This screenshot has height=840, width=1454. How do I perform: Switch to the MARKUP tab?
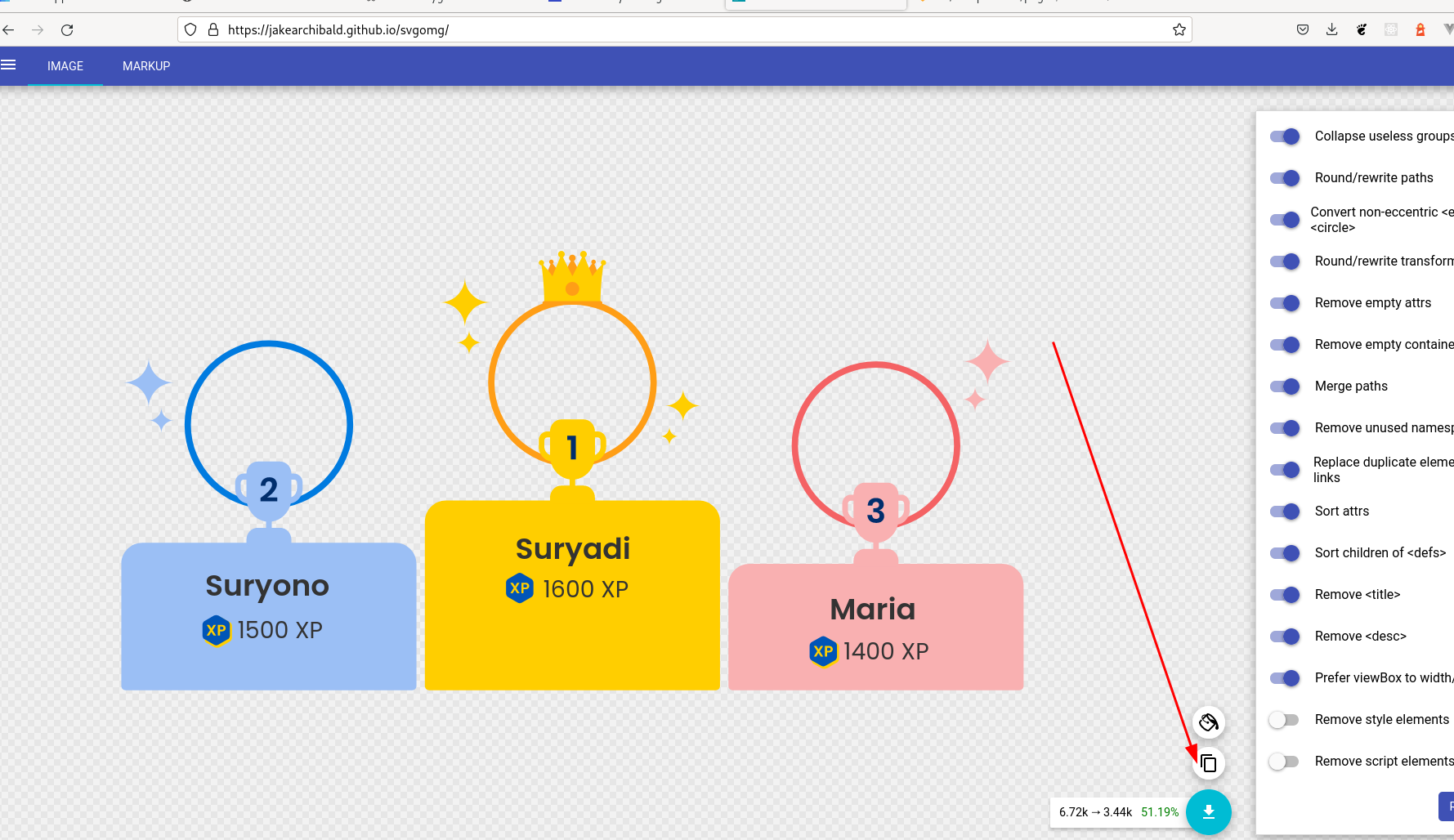point(146,66)
